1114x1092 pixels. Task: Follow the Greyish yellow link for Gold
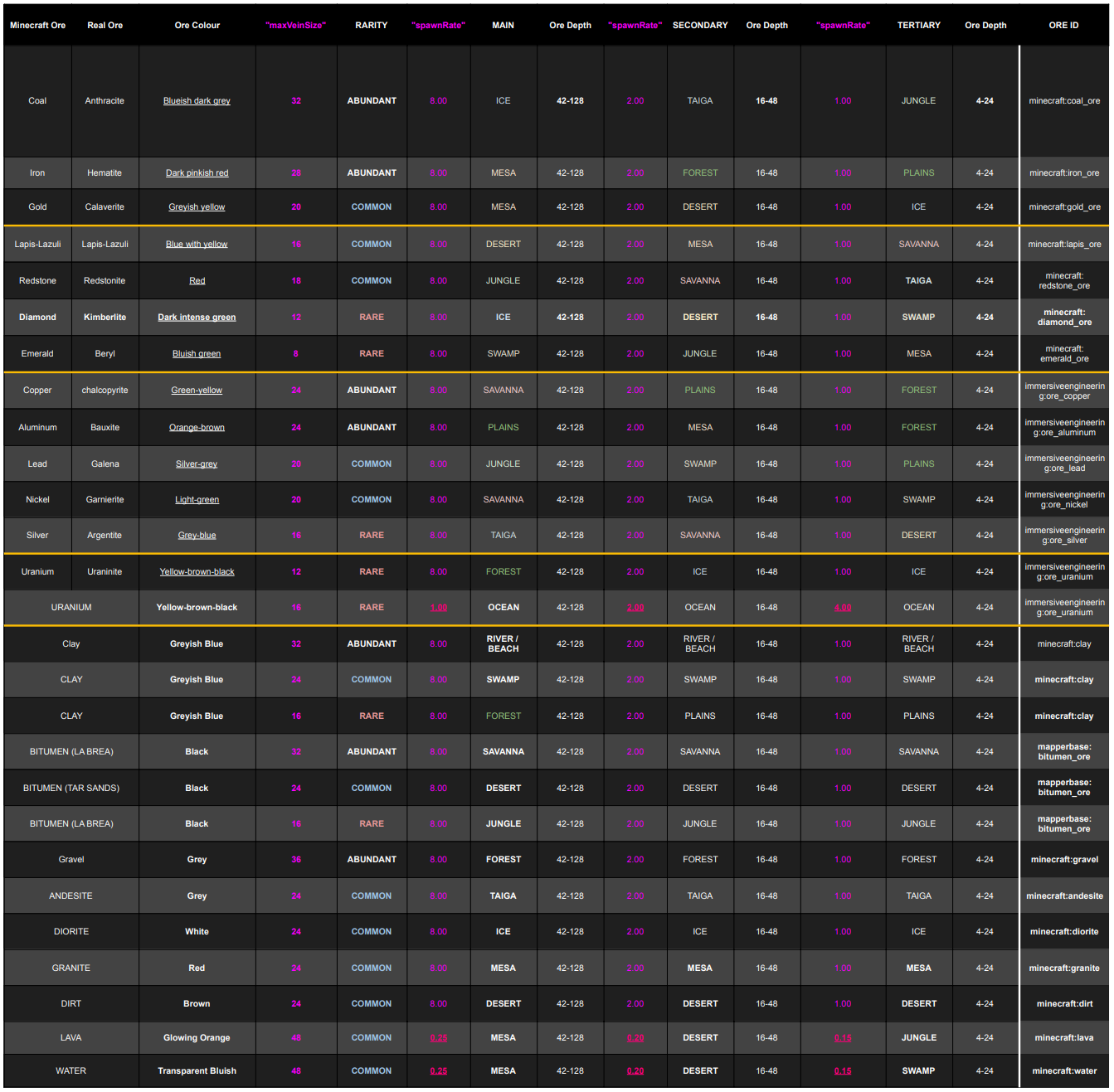[197, 207]
